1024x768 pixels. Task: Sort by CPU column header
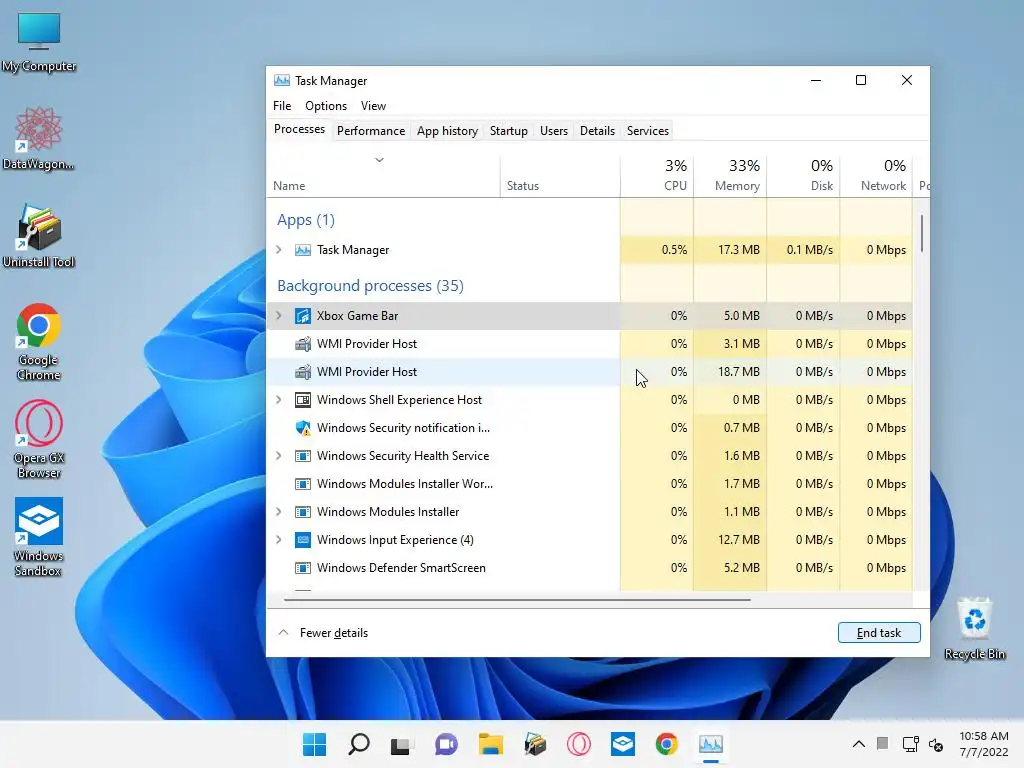657,175
